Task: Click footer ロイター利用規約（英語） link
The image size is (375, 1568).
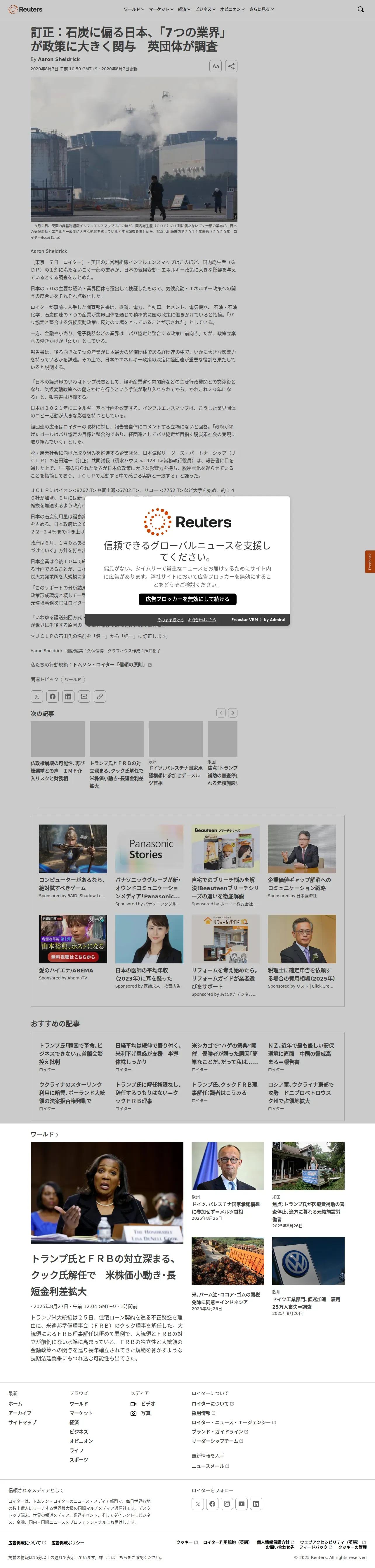Action: (x=226, y=1542)
